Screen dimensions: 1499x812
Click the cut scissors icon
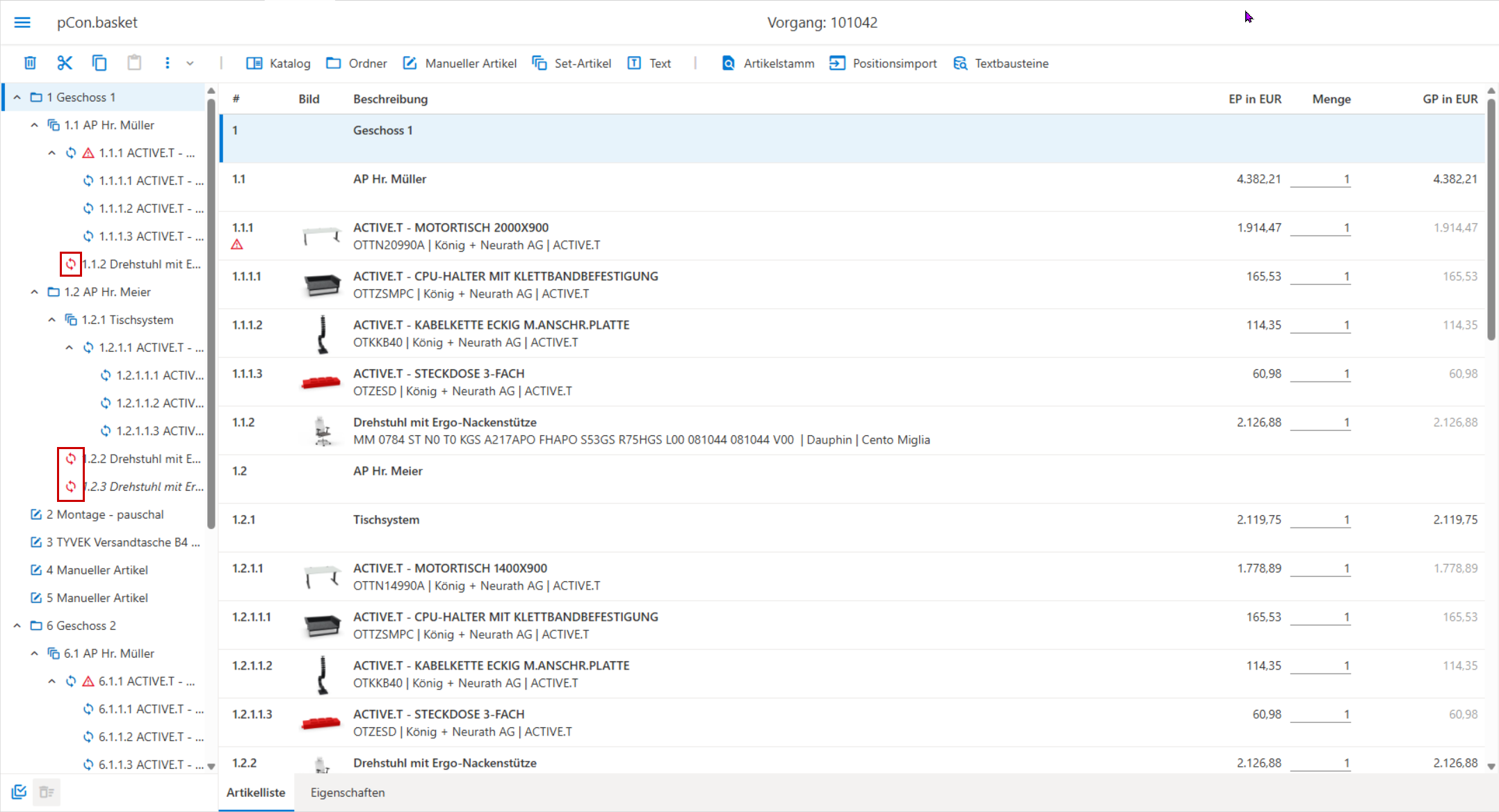[x=65, y=63]
